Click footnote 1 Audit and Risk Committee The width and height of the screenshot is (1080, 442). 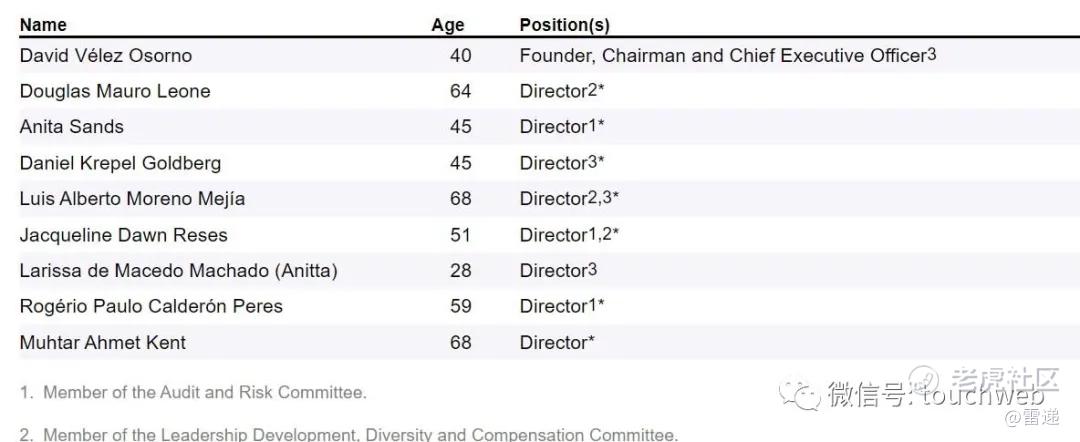click(193, 392)
